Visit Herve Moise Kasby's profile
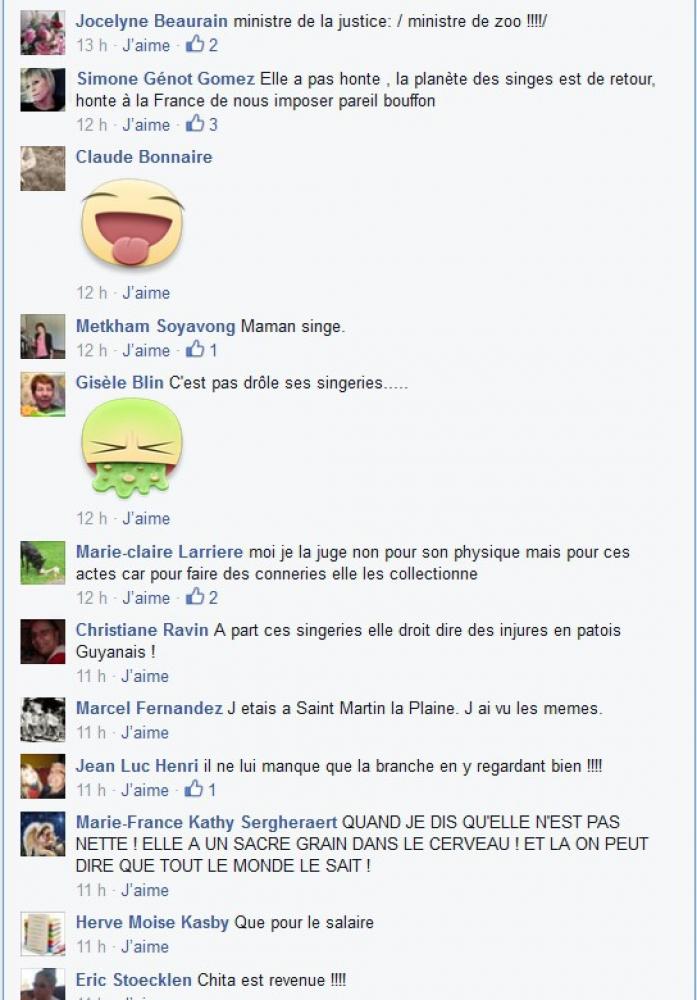 pos(152,922)
